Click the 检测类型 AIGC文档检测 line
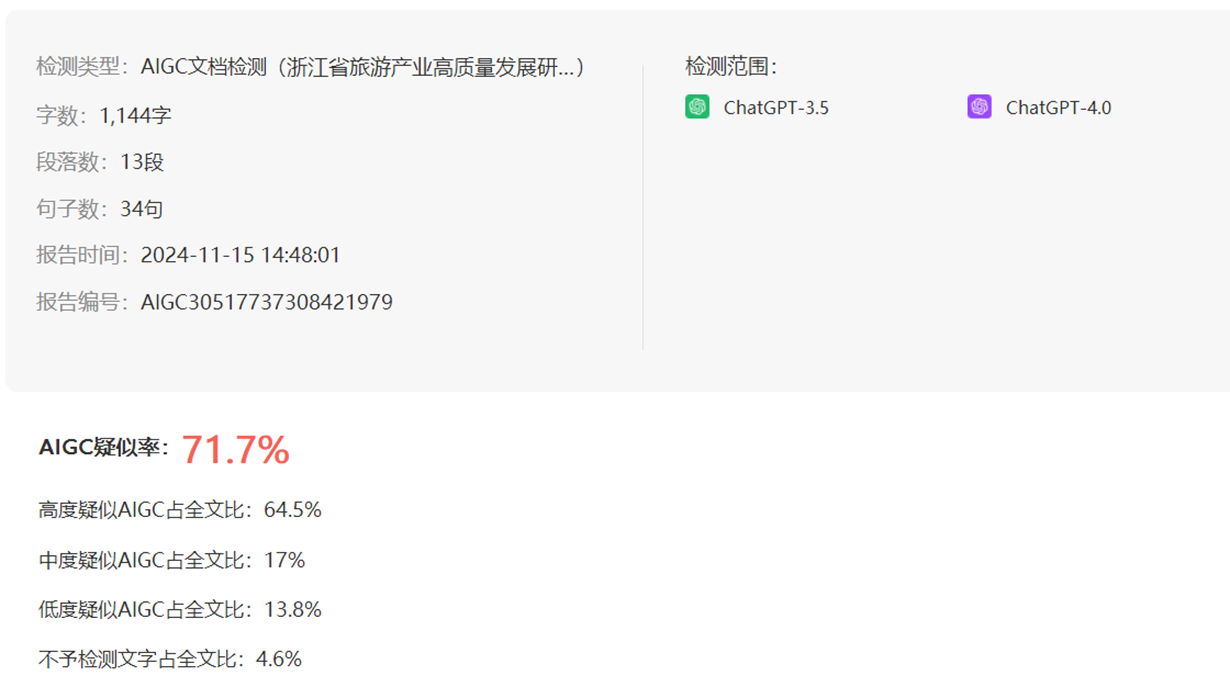 [x=311, y=67]
